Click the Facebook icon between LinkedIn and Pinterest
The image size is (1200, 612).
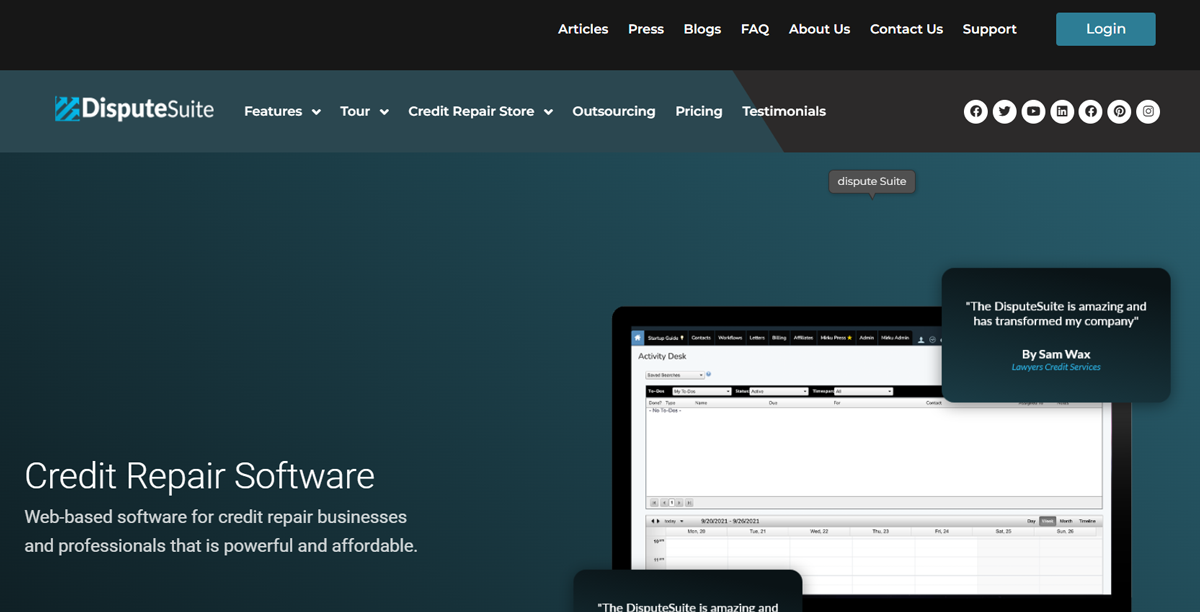[1091, 111]
